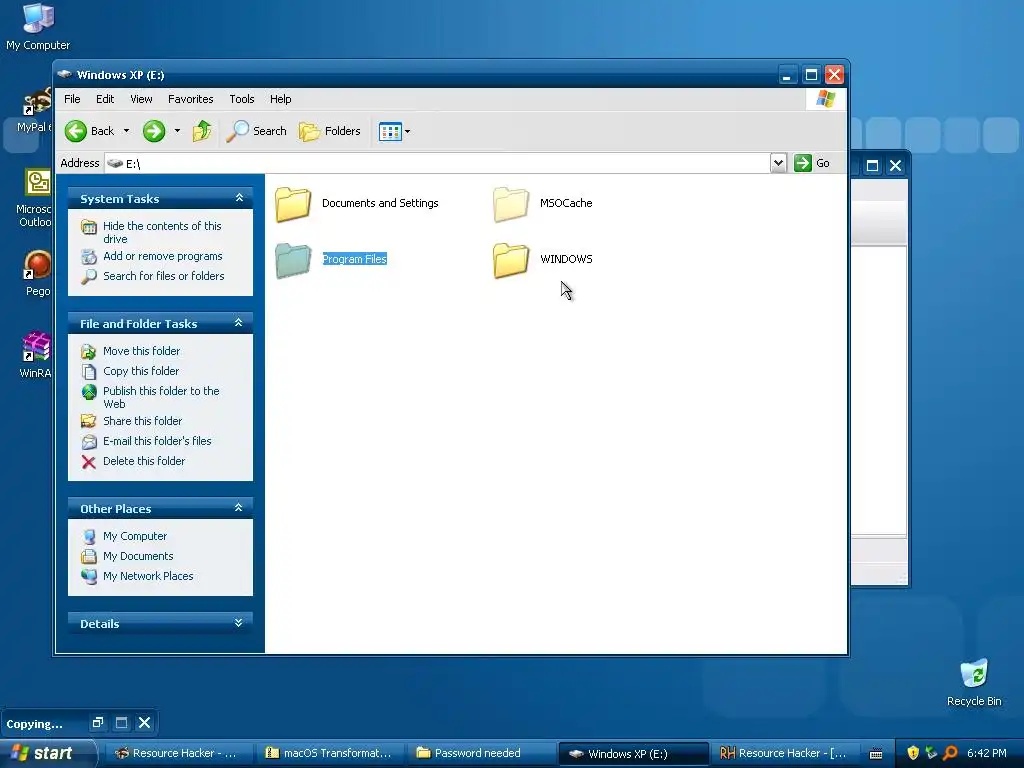The height and width of the screenshot is (768, 1024).
Task: Open the Help menu
Action: (281, 99)
